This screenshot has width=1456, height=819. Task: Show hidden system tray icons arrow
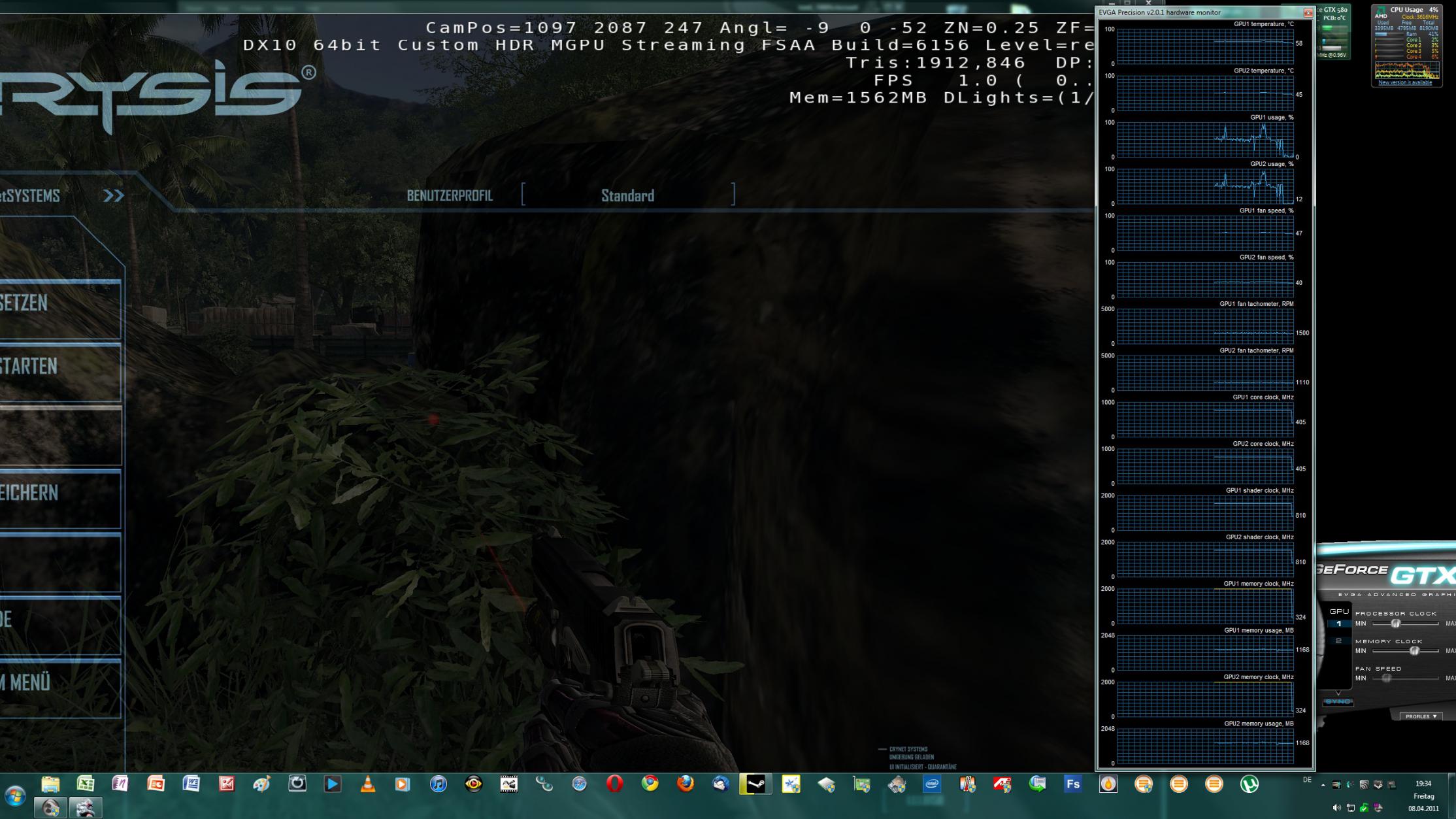pos(1323,784)
